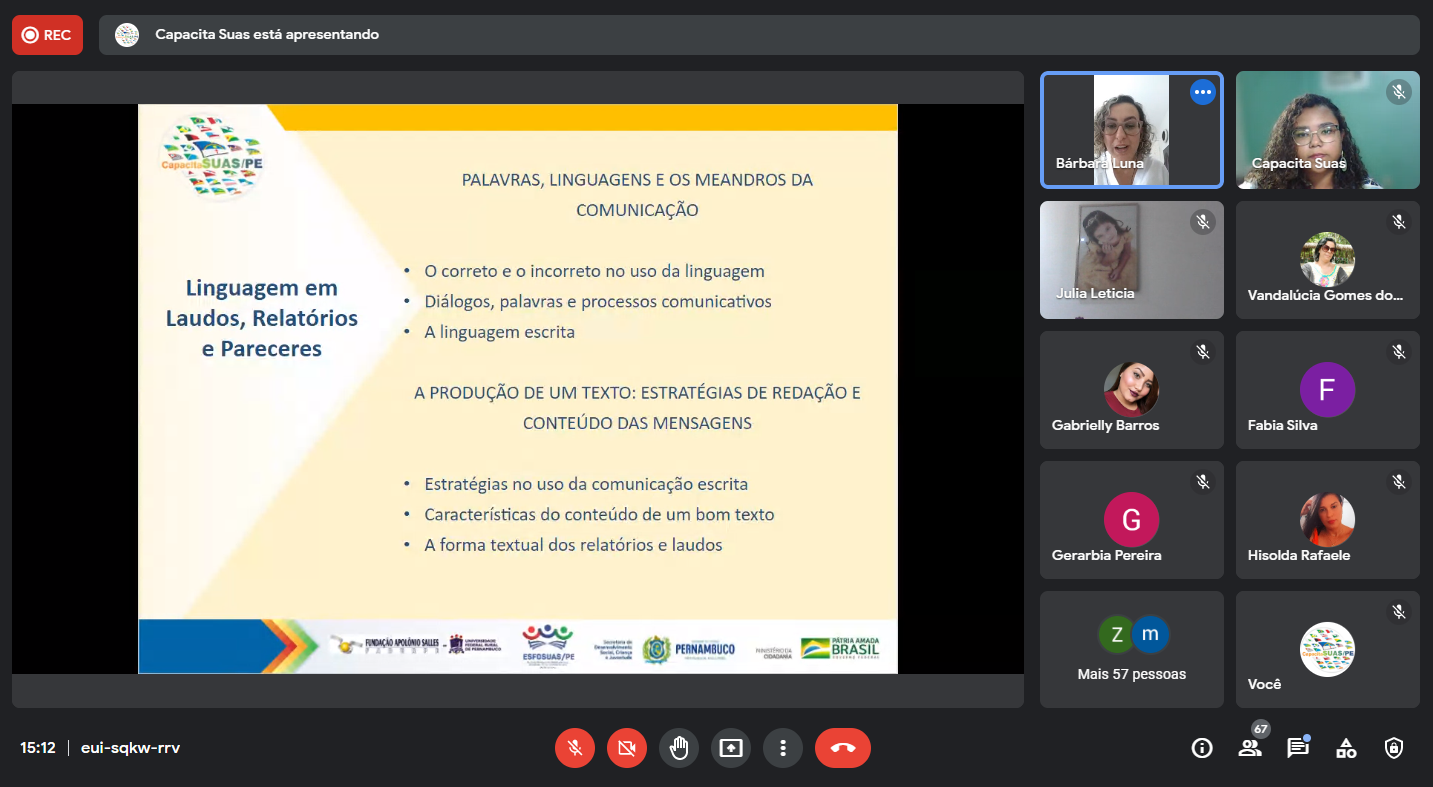Expand the 'Mais 57 pessoas' tile
Screen dimensions: 1433x787
(1131, 649)
